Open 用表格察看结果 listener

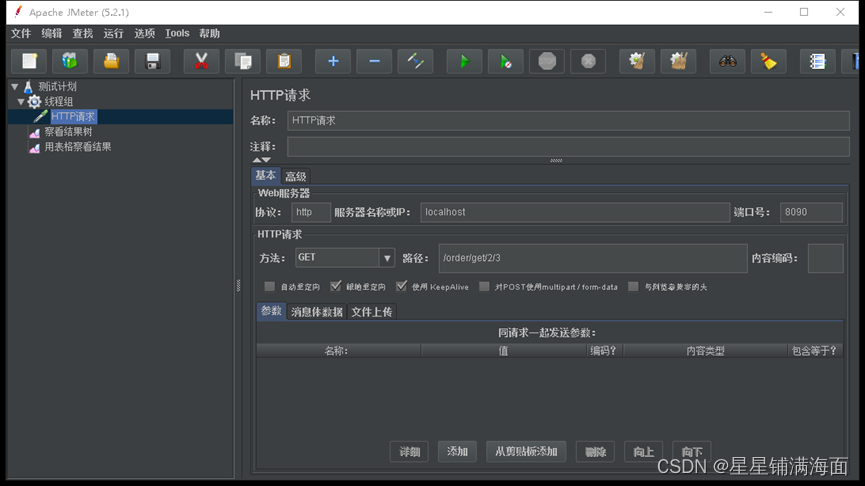(x=78, y=147)
